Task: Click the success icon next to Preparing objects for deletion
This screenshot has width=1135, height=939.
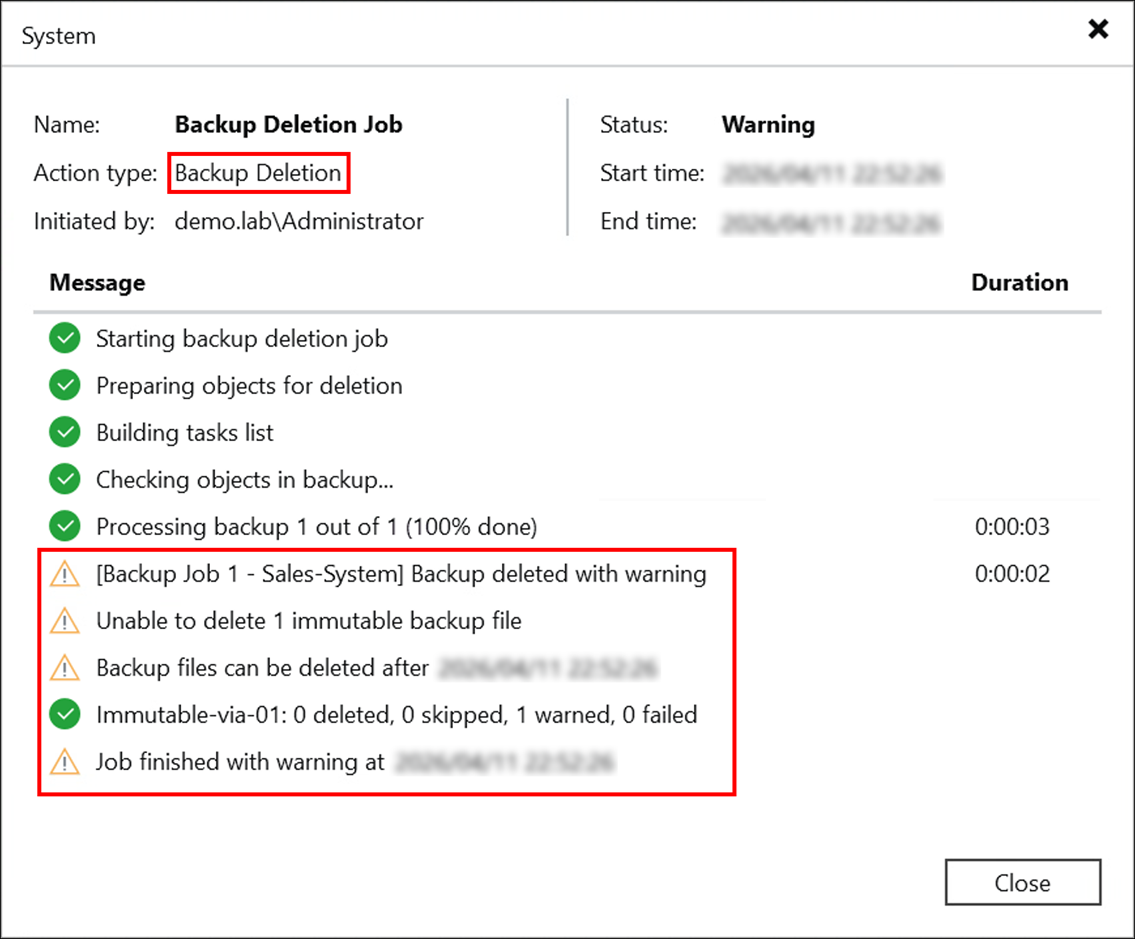Action: 63,385
